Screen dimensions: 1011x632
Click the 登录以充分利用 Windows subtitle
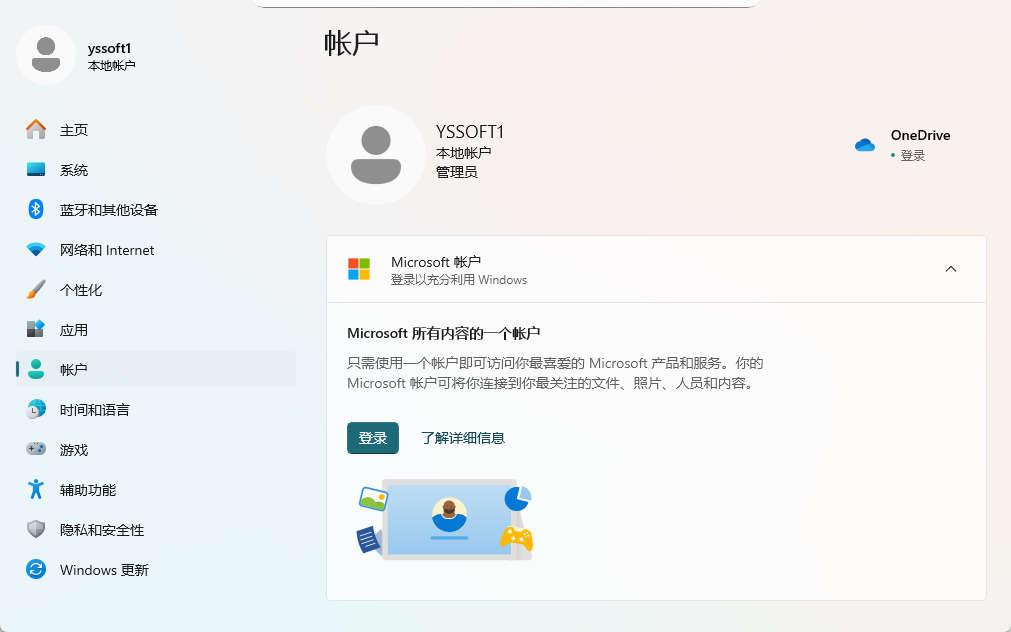pos(458,280)
